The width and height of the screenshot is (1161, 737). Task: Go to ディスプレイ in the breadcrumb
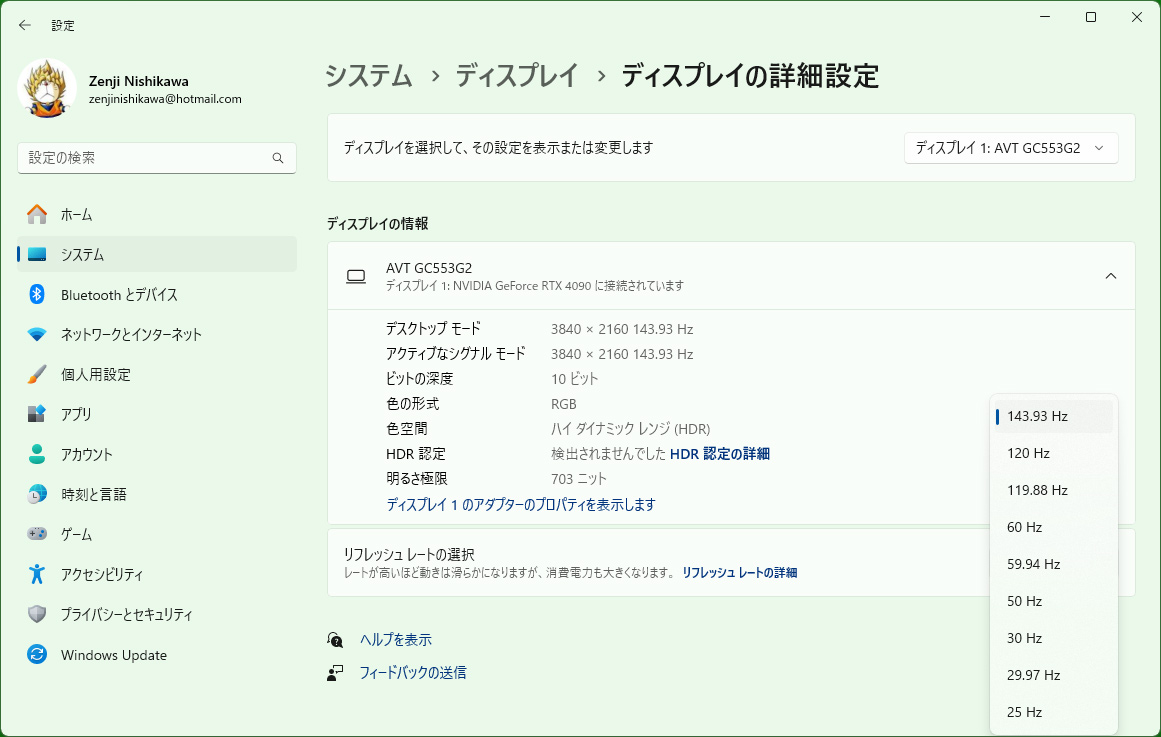click(517, 75)
